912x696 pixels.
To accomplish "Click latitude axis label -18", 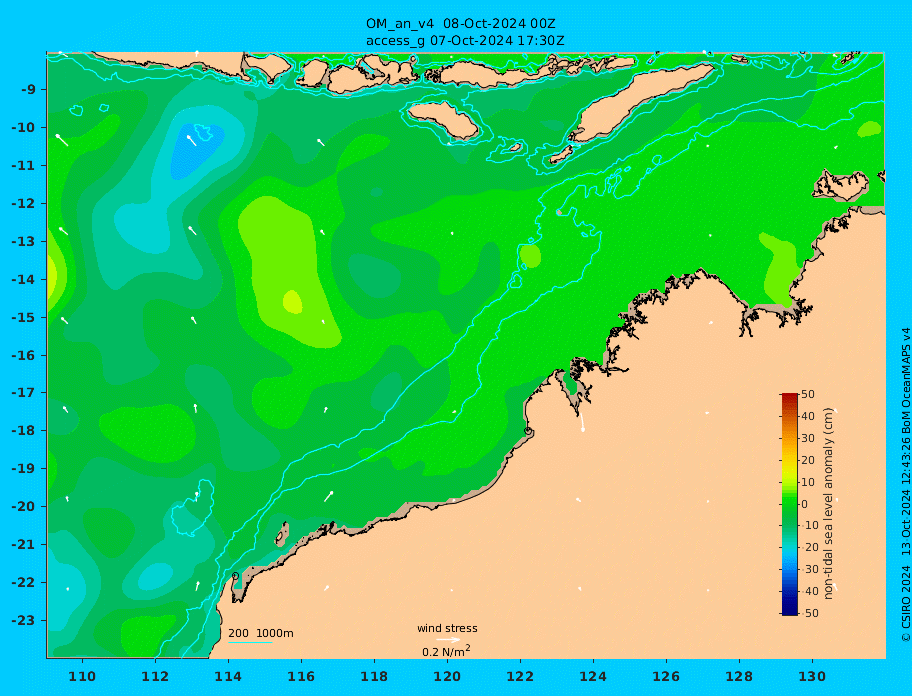I will (23, 431).
